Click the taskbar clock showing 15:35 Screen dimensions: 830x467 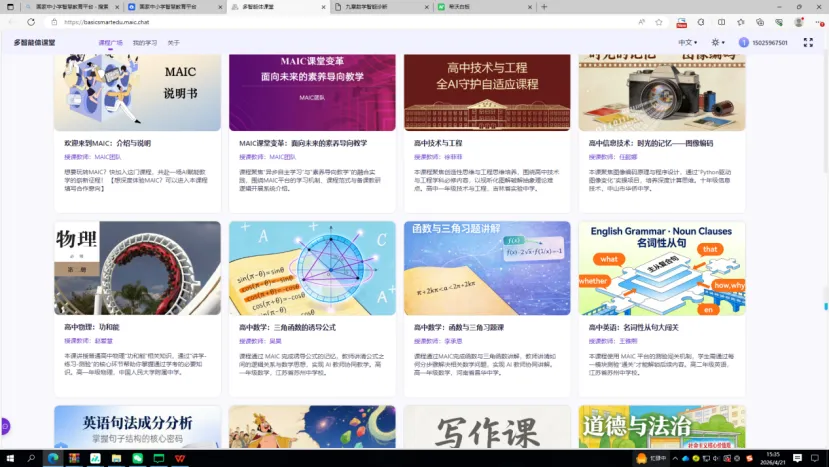(773, 458)
